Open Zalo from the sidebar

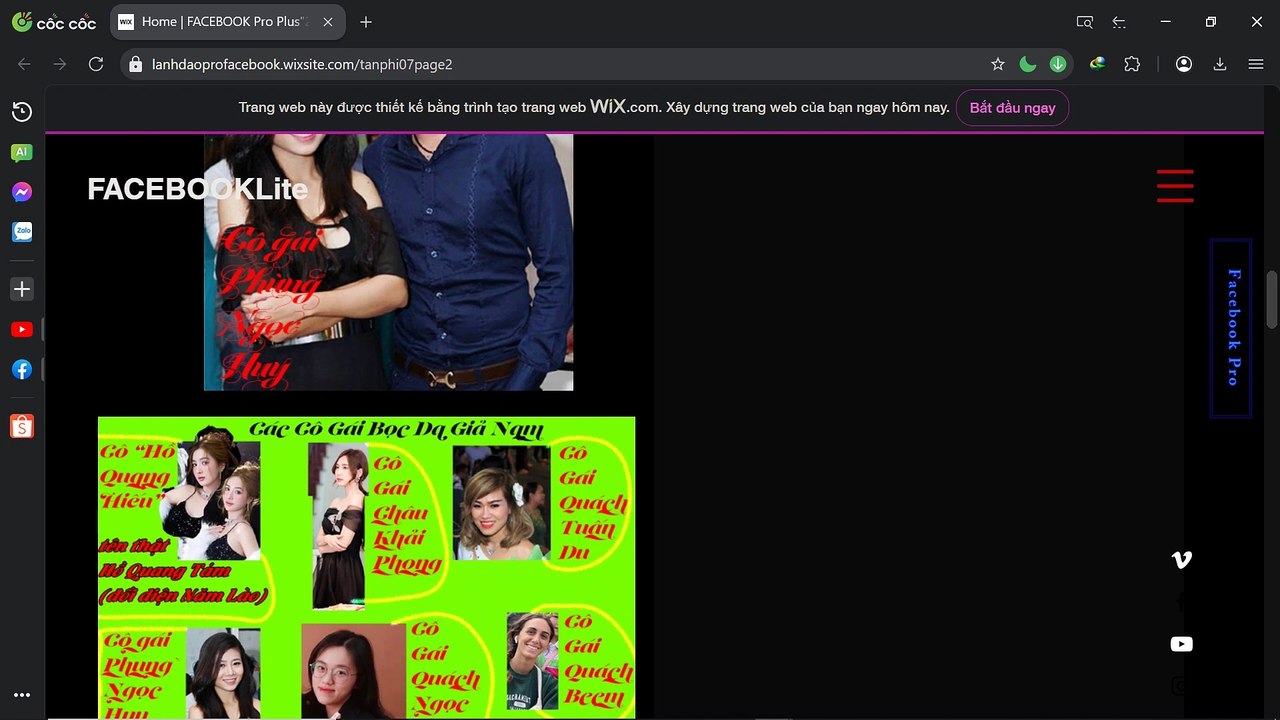coord(22,232)
